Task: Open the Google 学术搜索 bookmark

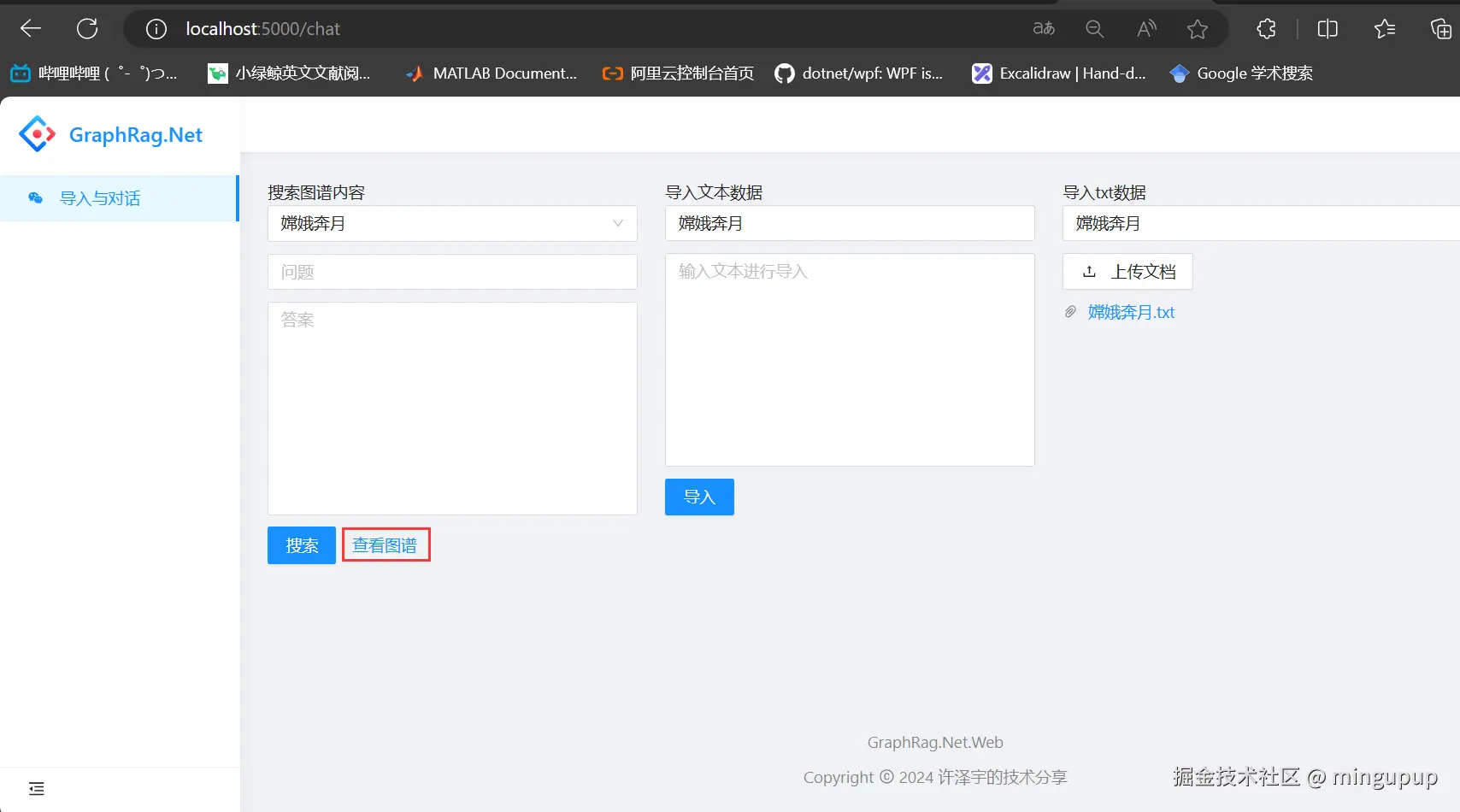Action: click(1241, 74)
